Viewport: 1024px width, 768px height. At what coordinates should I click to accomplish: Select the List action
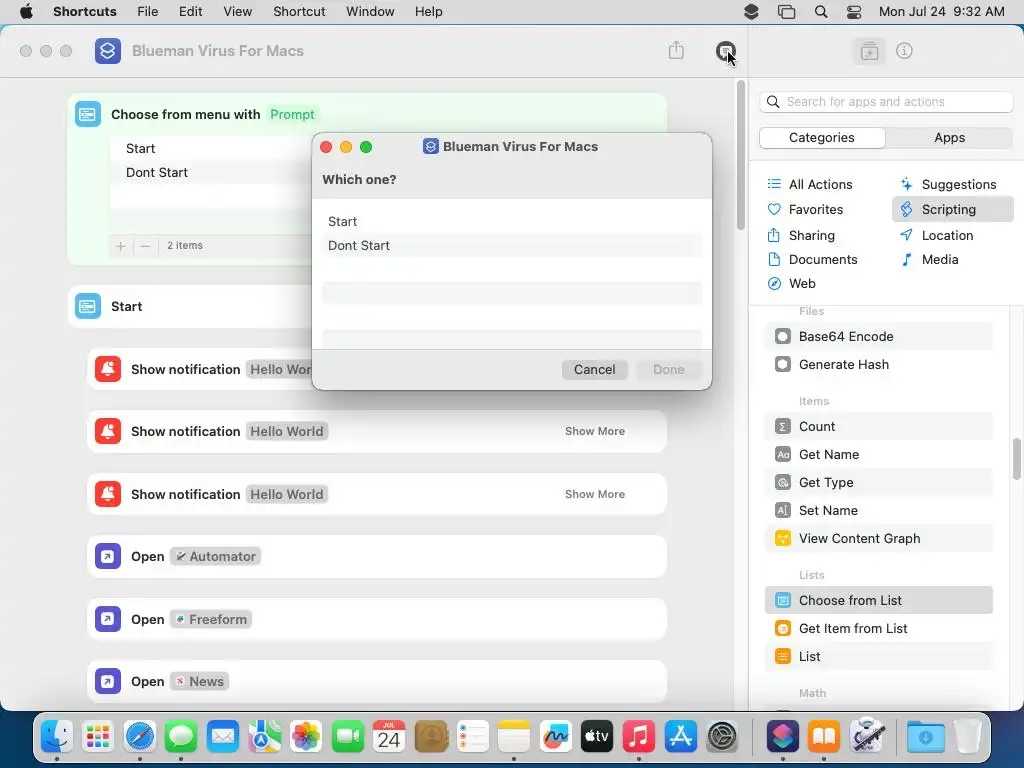[878, 656]
